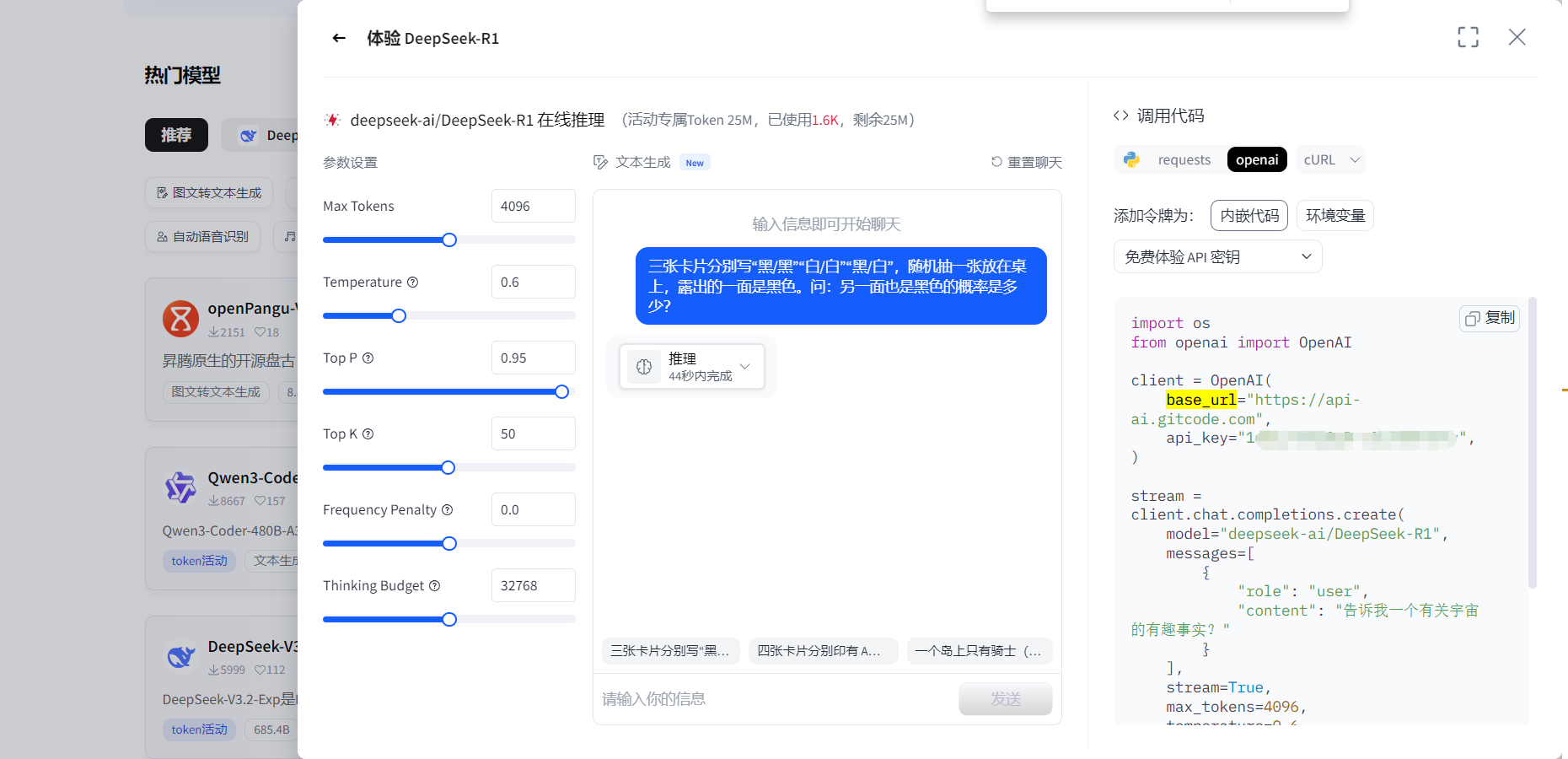
Task: Click the Python logo icon
Action: [x=1131, y=159]
